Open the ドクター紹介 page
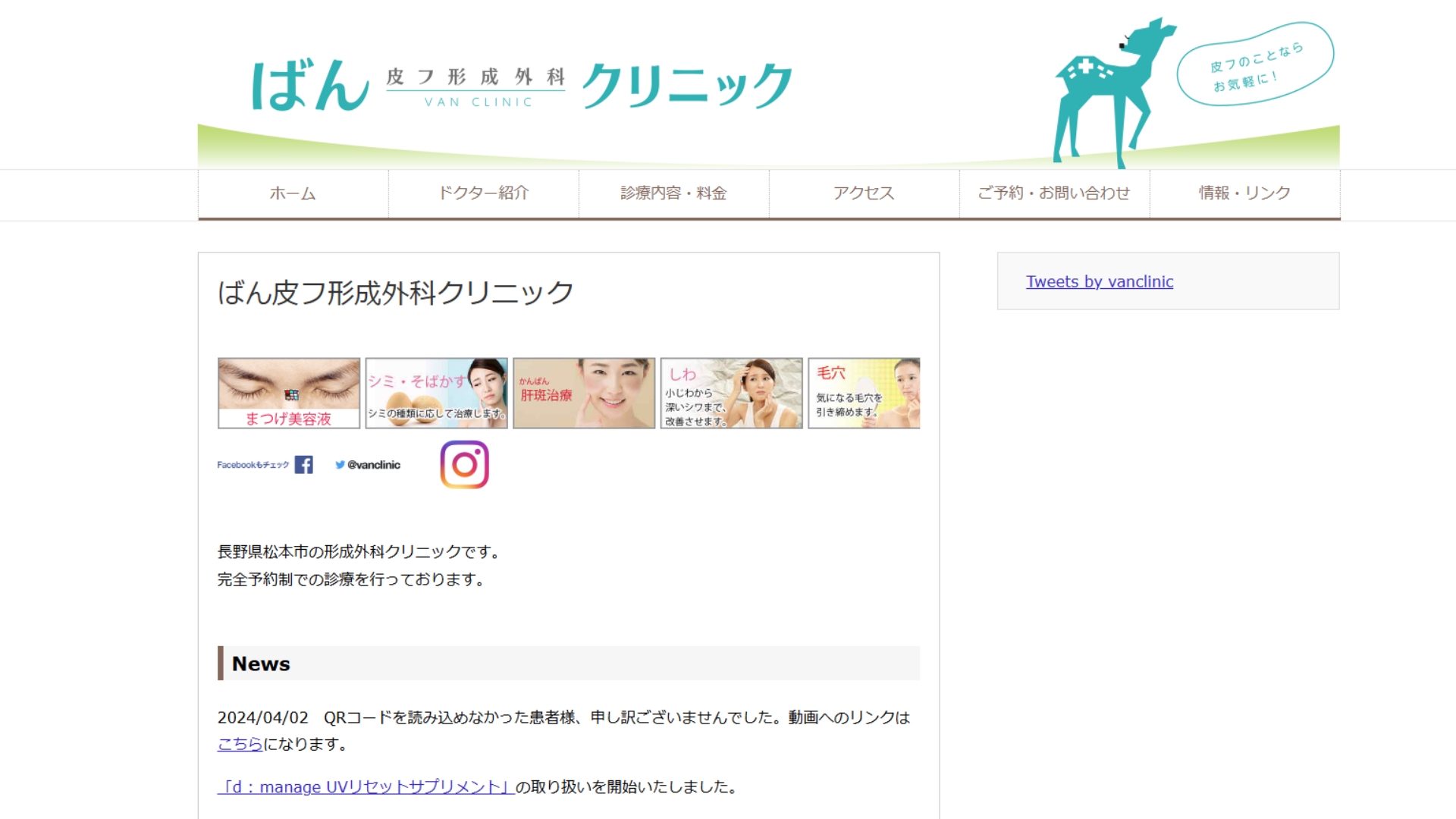 tap(484, 193)
